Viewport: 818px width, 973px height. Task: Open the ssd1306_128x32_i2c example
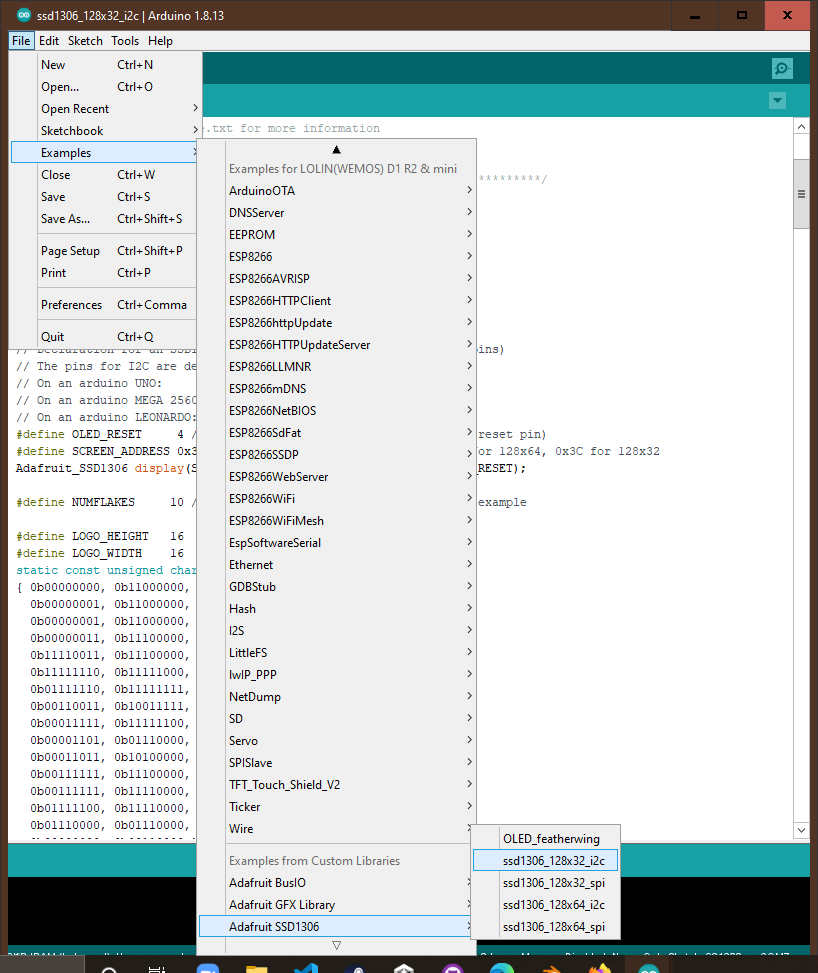pyautogui.click(x=546, y=861)
